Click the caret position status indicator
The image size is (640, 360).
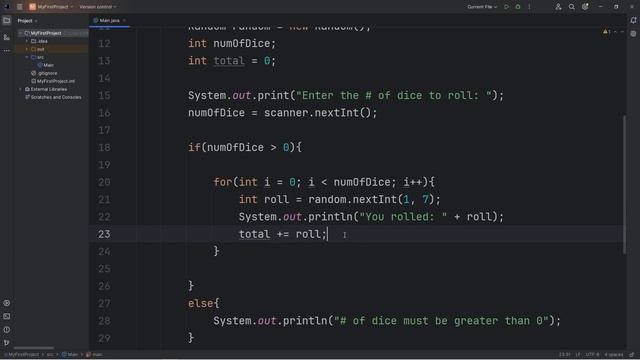(x=565, y=355)
